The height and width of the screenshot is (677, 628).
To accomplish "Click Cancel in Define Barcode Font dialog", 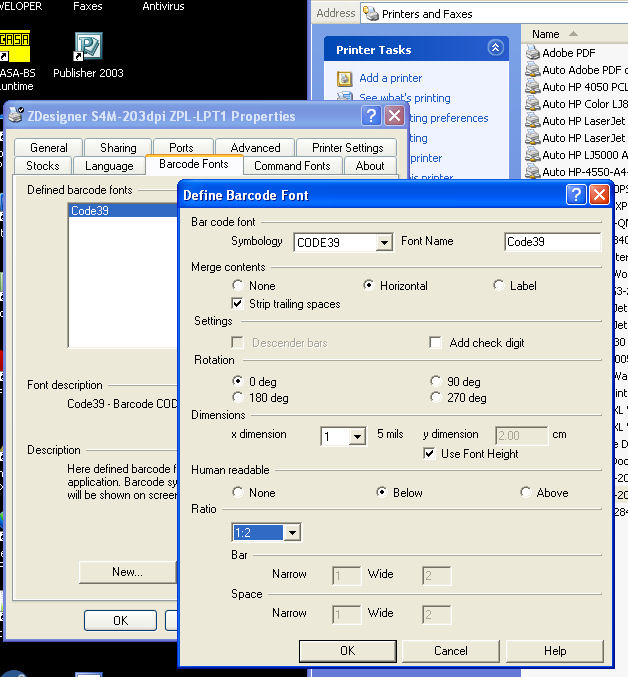I will (x=451, y=651).
